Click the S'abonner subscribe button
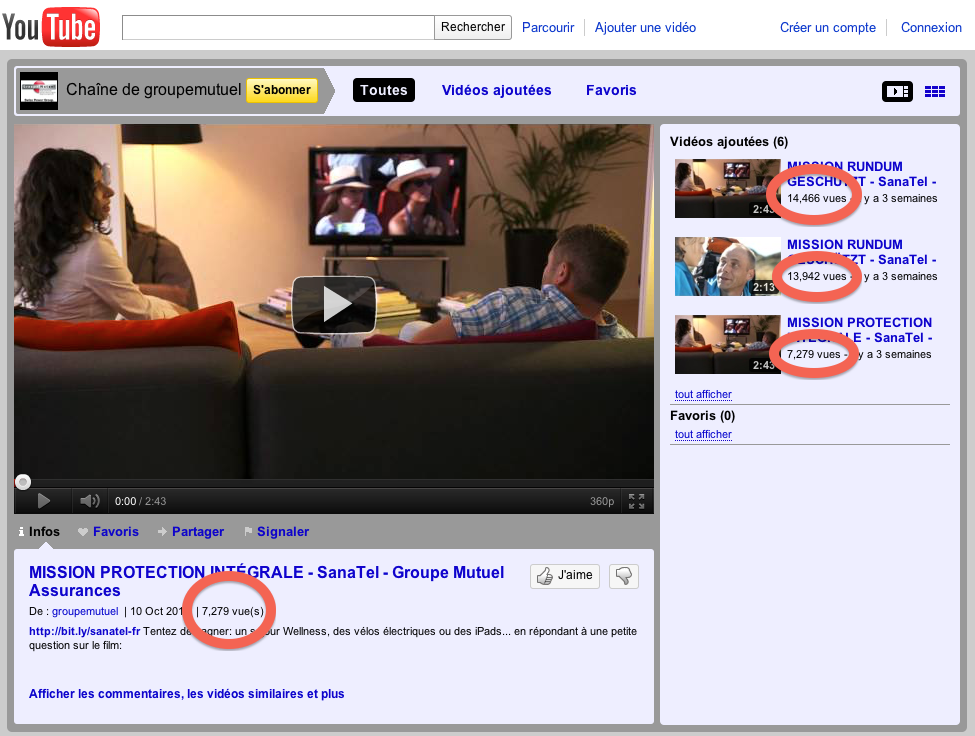This screenshot has height=736, width=975. tap(282, 90)
